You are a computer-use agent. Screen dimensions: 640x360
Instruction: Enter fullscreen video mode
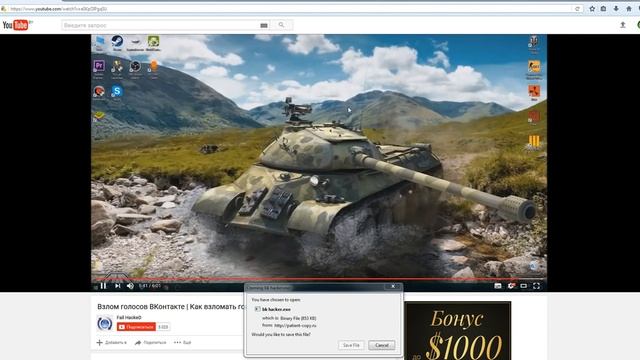coord(536,286)
